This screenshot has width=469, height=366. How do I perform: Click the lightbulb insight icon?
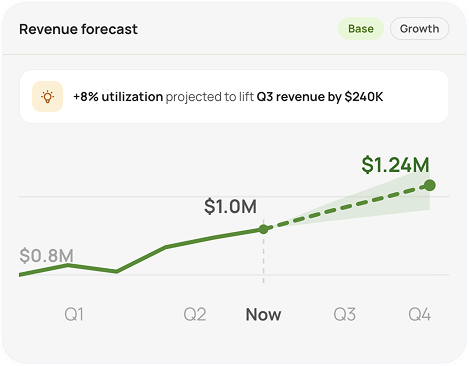(47, 97)
